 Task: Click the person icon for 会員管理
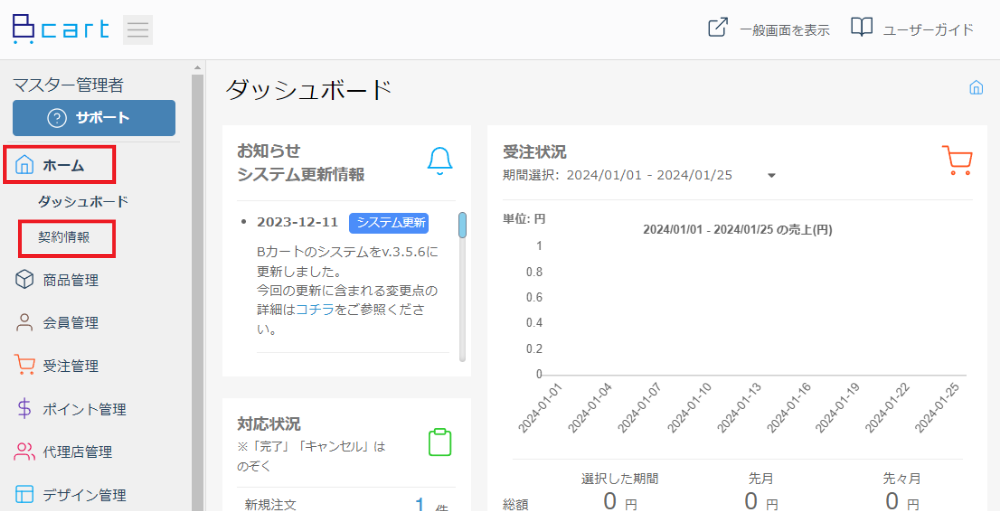[x=24, y=323]
